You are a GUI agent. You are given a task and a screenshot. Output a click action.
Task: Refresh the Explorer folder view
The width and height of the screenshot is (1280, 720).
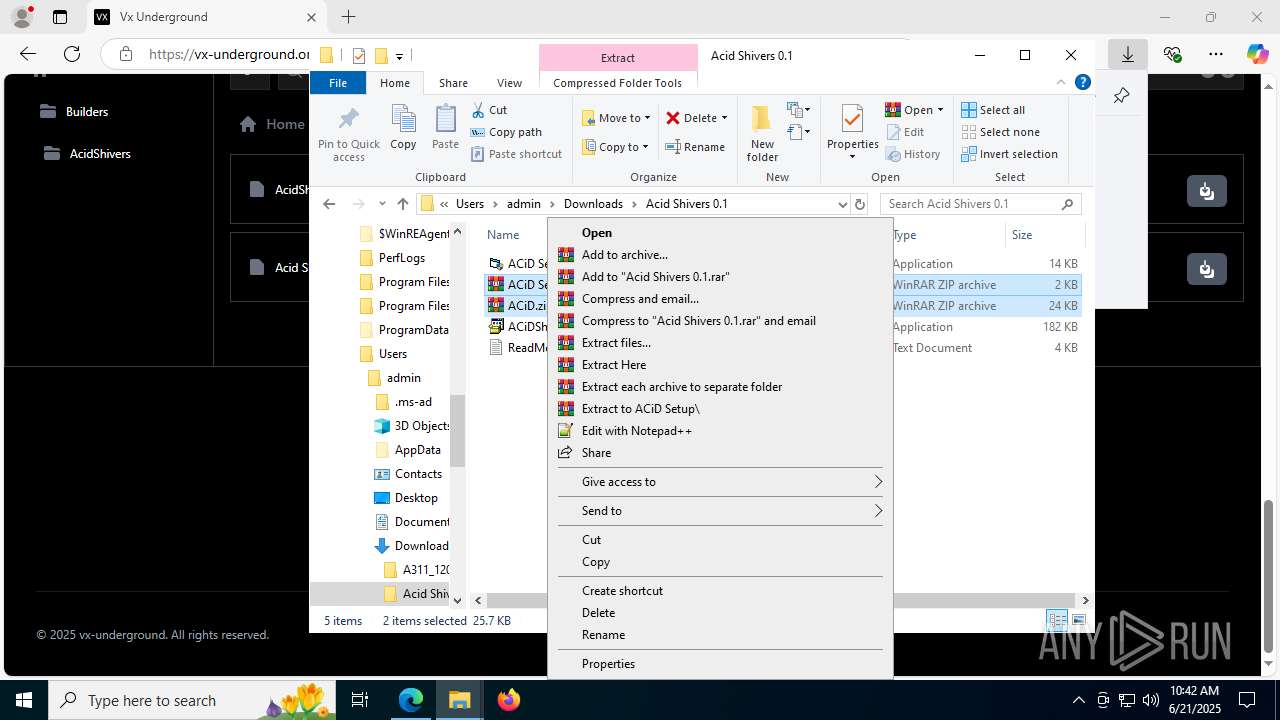click(859, 204)
